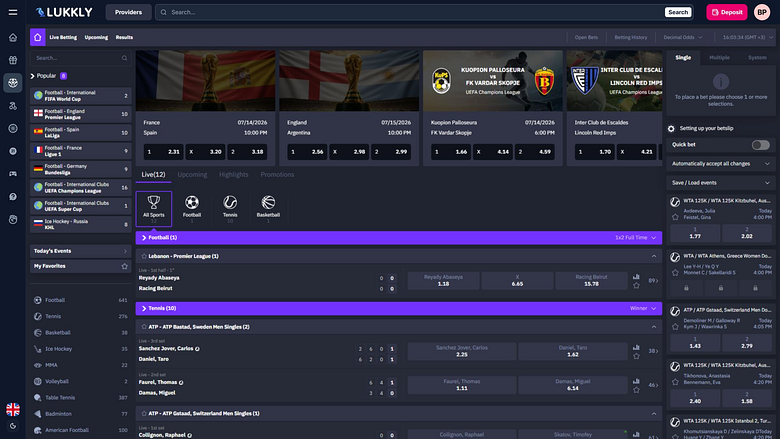Viewport: 780px width, 439px height.
Task: Expand the Popular leagues list
Action: 48,76
